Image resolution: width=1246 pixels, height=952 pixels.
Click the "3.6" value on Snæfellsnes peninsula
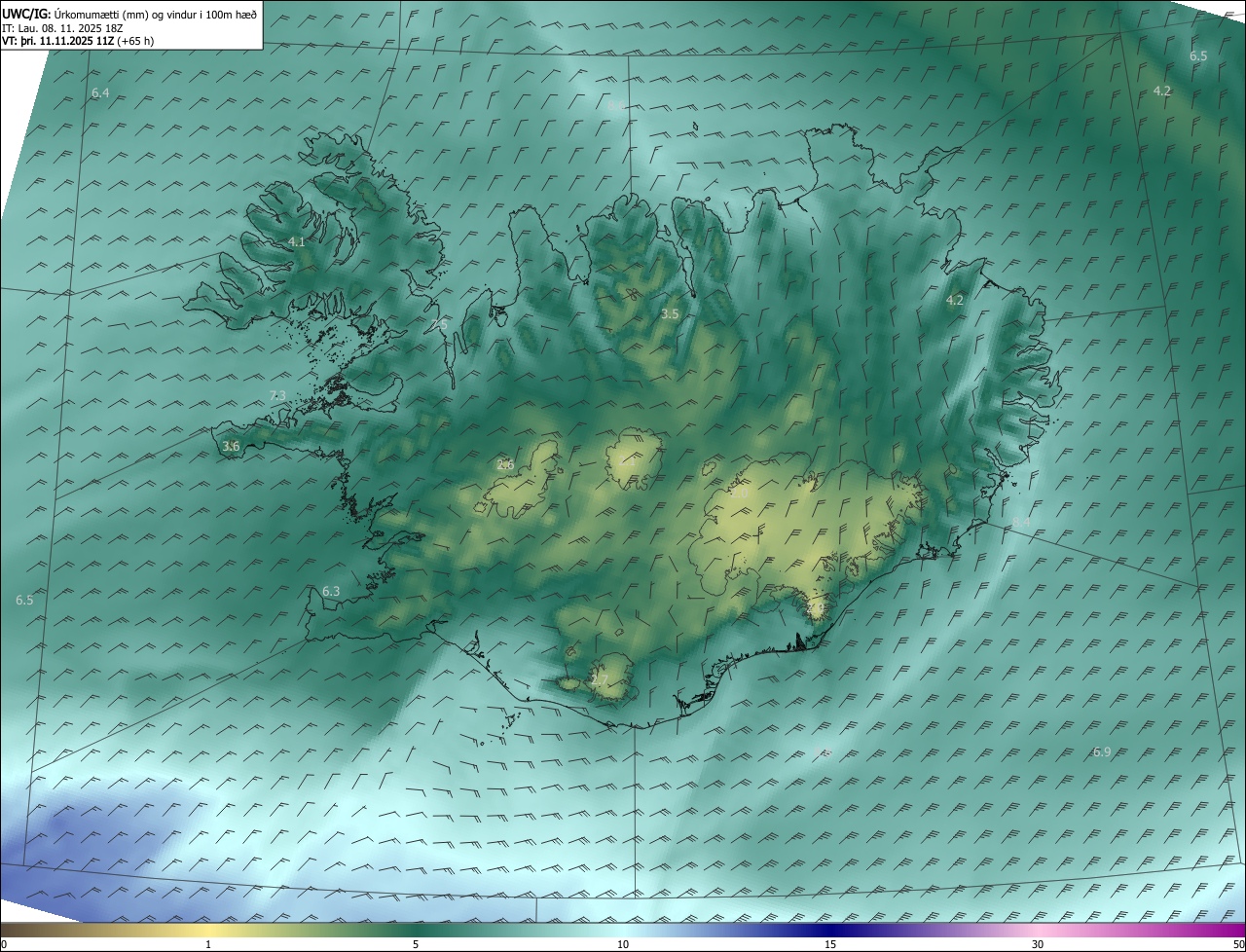tap(231, 446)
